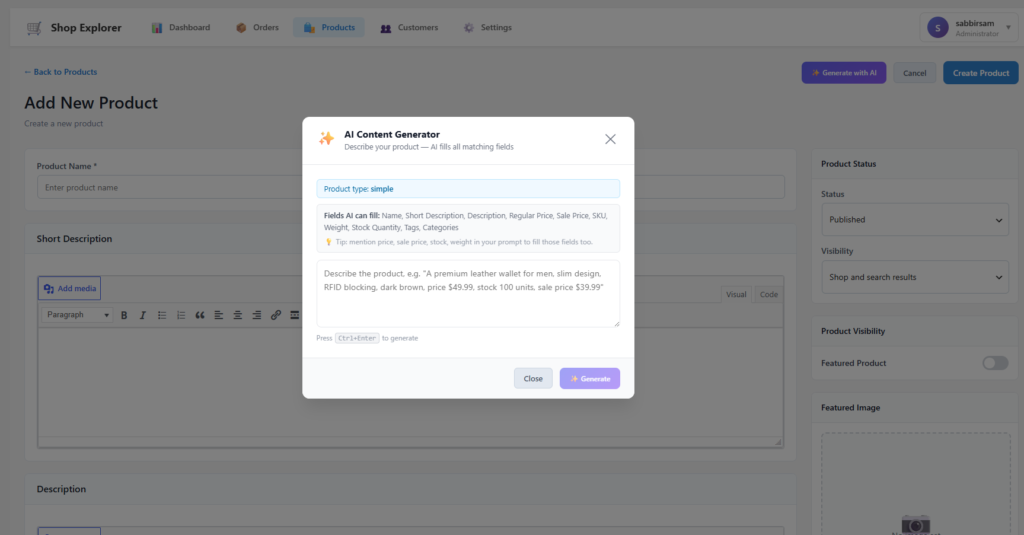Open the Status dropdown showing Published
This screenshot has height=535, width=1024.
tap(915, 219)
